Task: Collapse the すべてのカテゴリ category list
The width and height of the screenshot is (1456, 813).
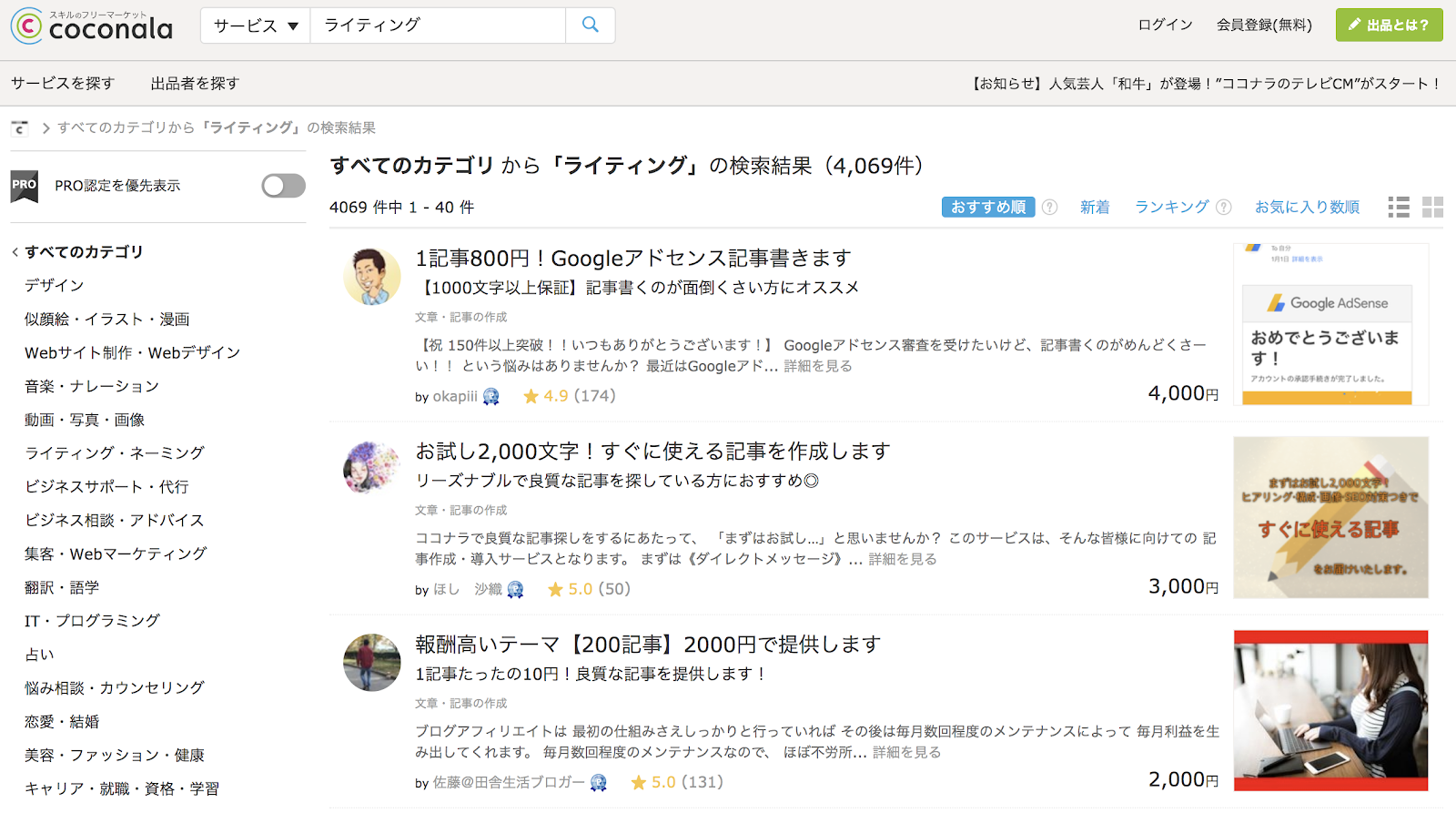Action: (x=77, y=252)
